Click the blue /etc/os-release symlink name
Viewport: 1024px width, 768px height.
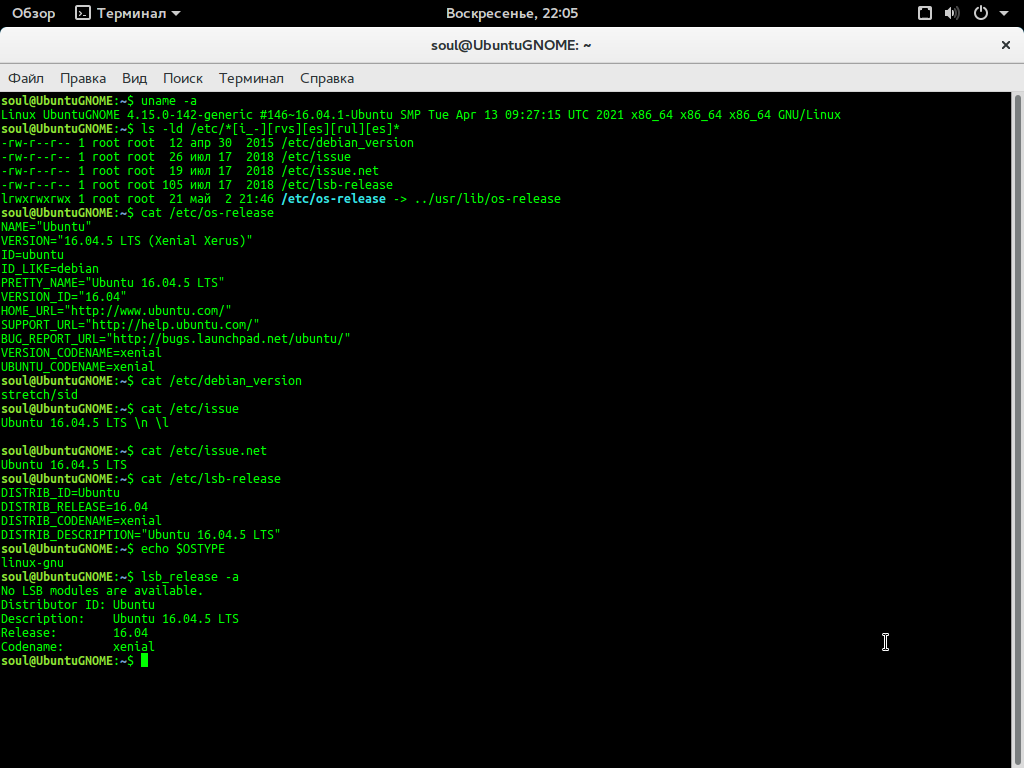click(x=334, y=199)
